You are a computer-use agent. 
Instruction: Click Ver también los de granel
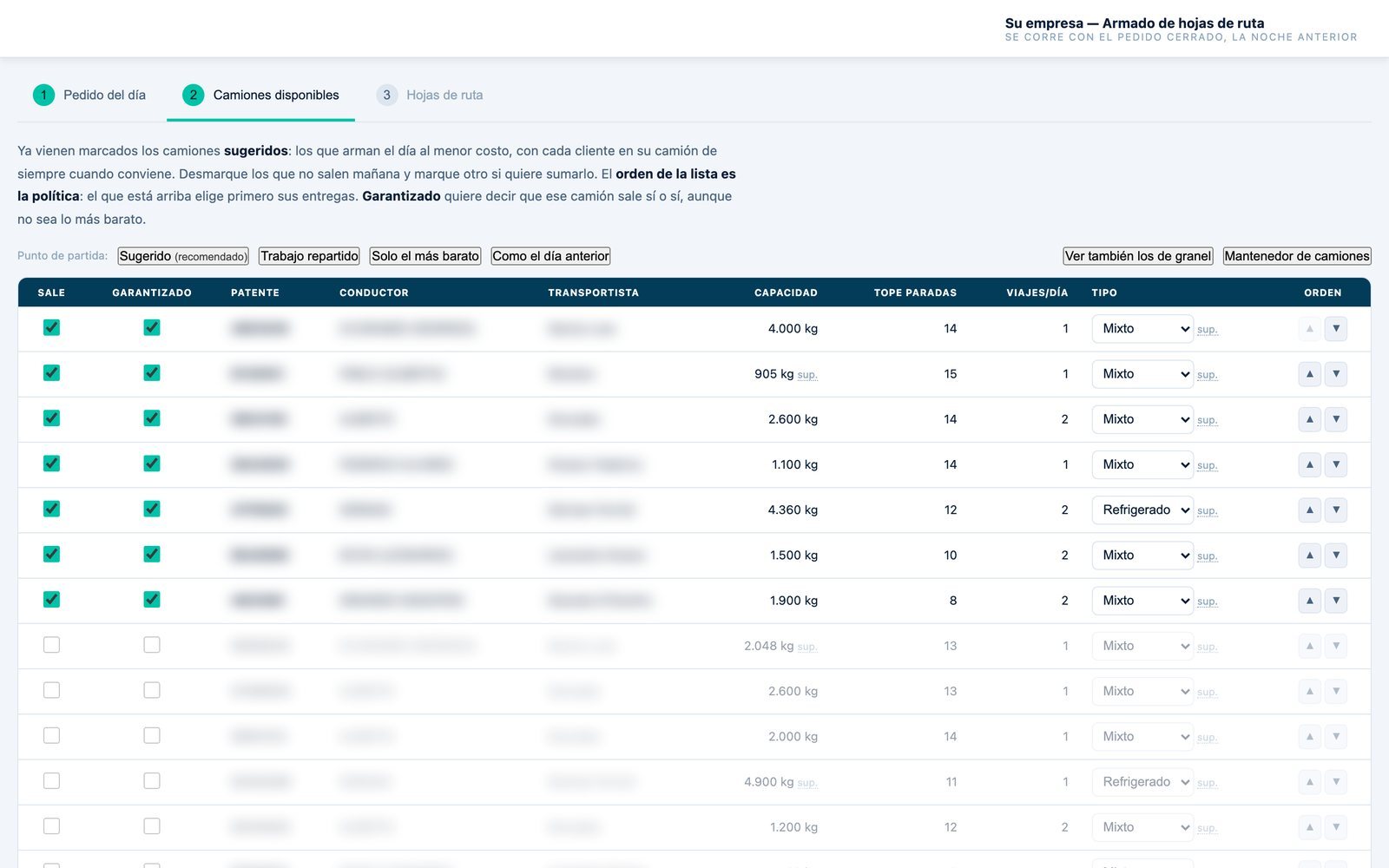click(1137, 256)
